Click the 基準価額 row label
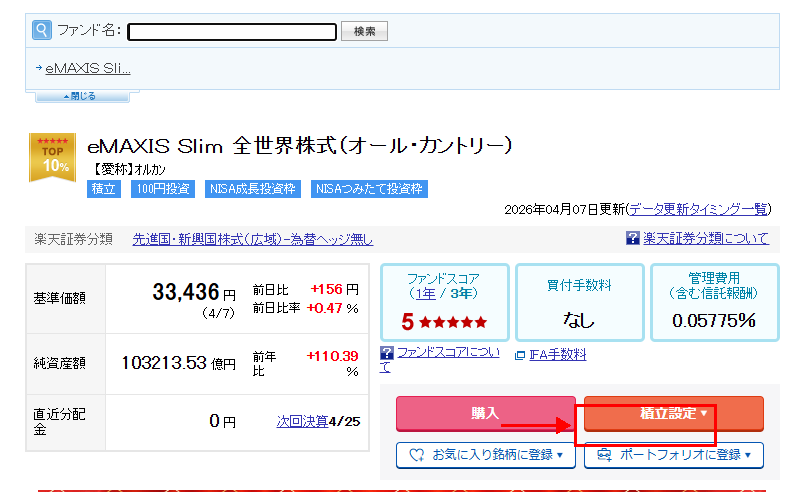 [x=60, y=298]
